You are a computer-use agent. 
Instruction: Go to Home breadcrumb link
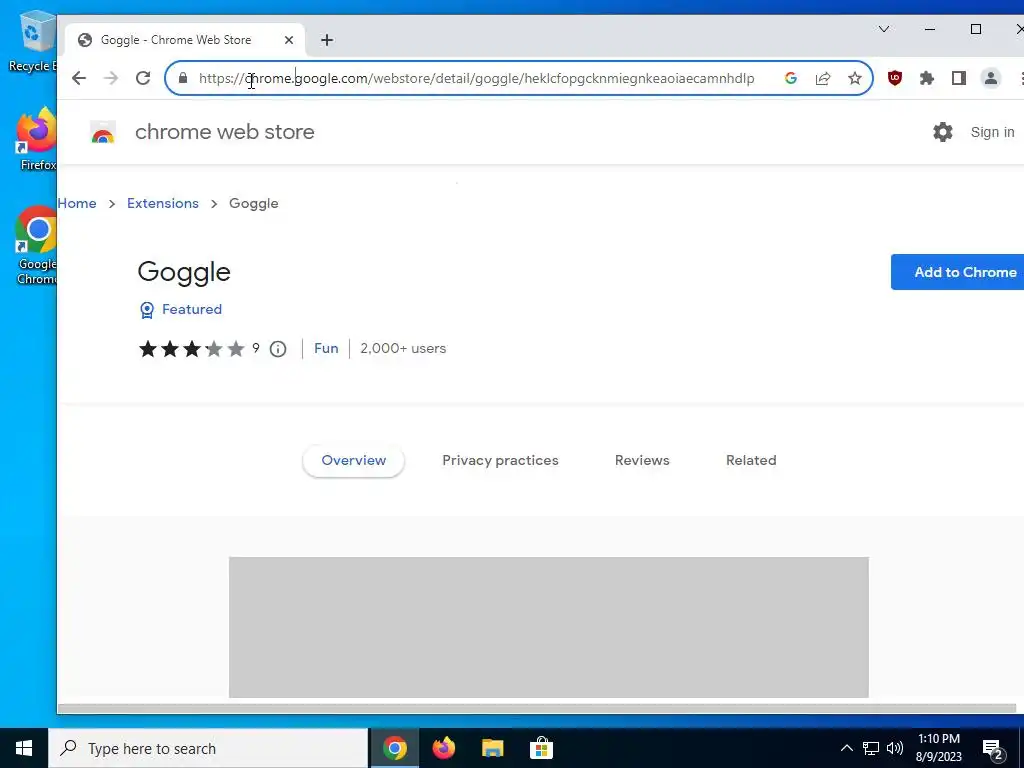click(x=77, y=203)
